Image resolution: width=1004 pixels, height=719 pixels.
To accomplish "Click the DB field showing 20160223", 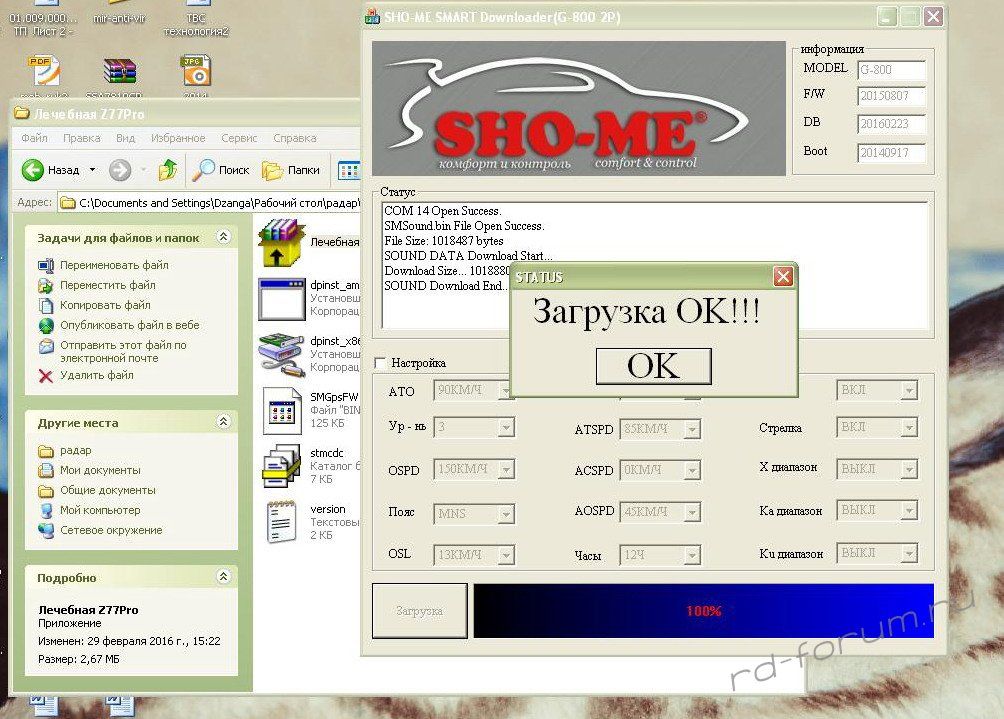I will coord(891,124).
